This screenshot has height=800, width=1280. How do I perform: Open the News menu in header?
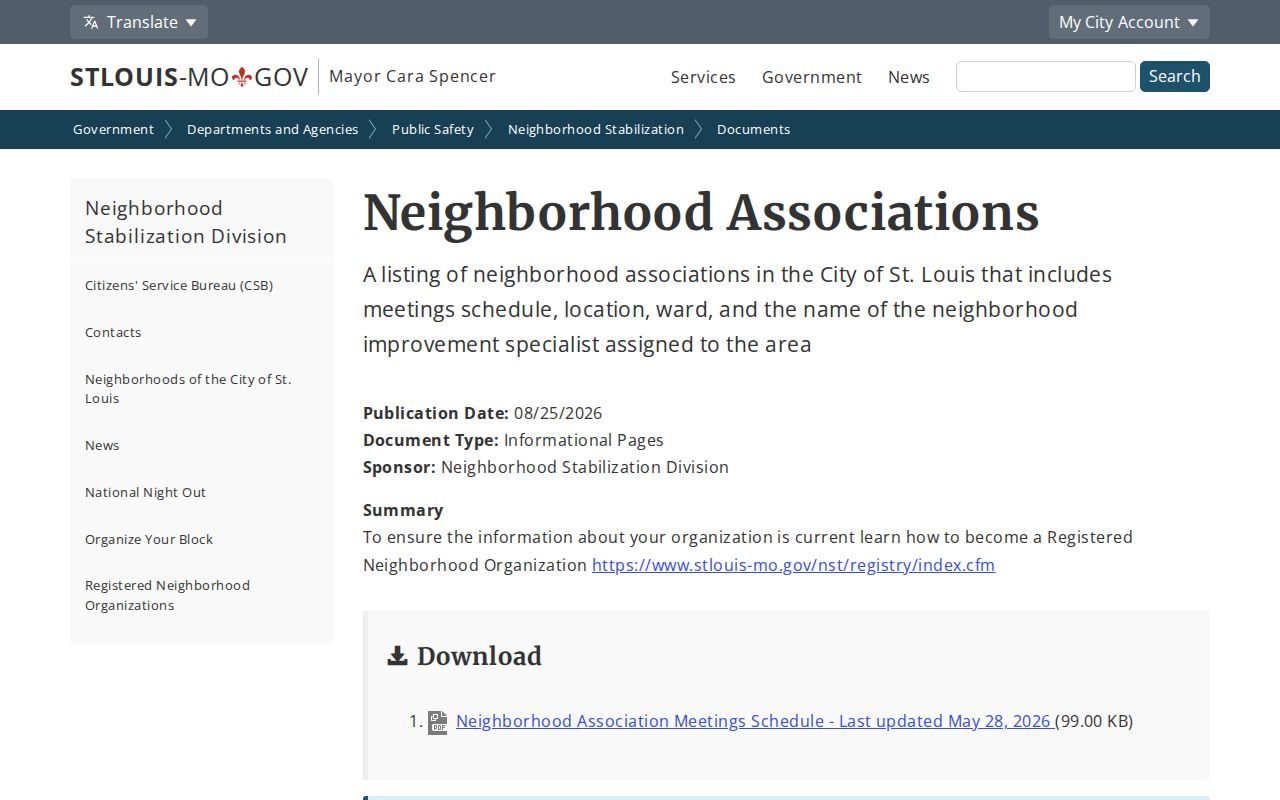click(x=909, y=77)
